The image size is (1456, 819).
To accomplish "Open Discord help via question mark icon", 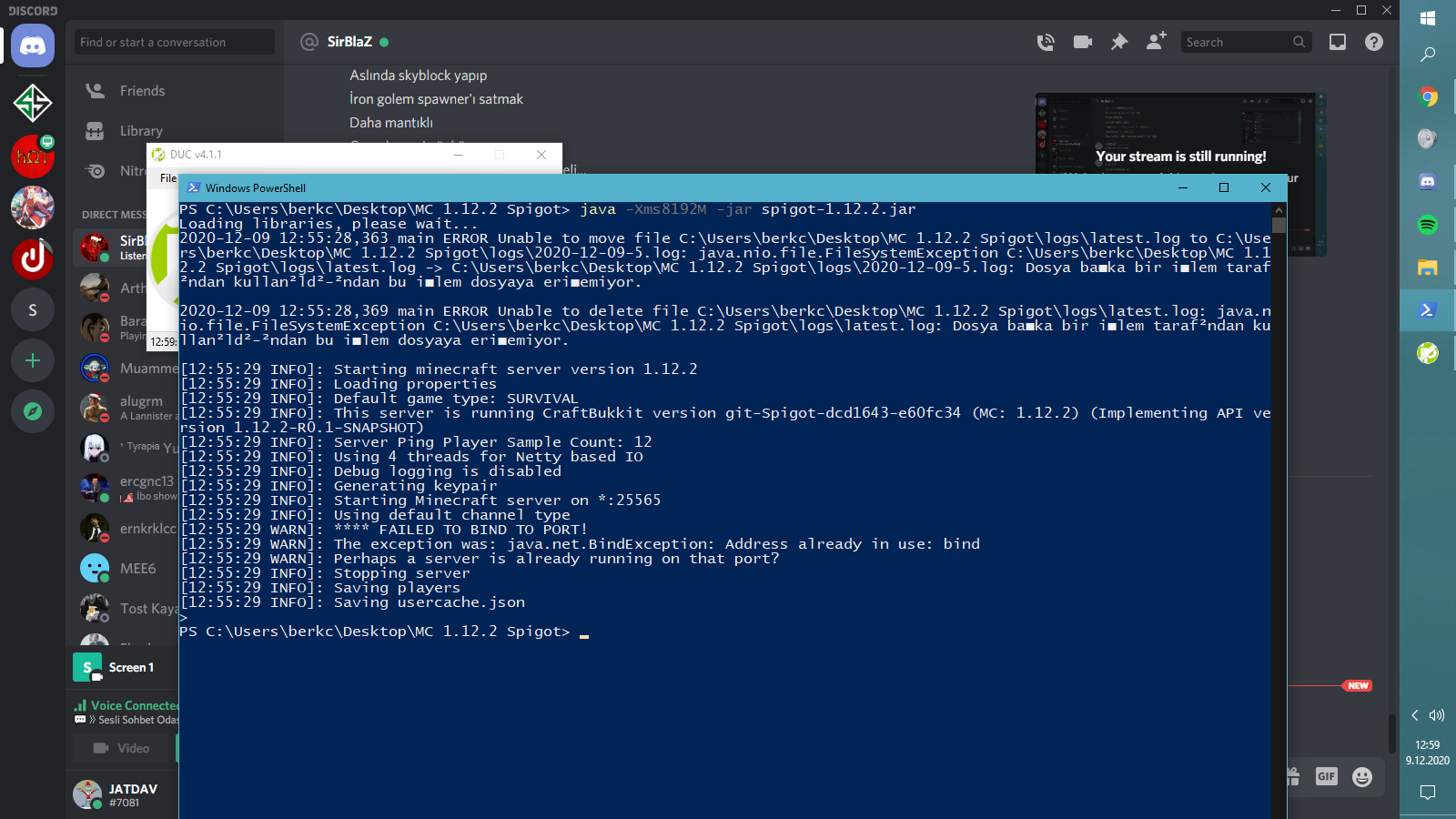I will [x=1374, y=42].
